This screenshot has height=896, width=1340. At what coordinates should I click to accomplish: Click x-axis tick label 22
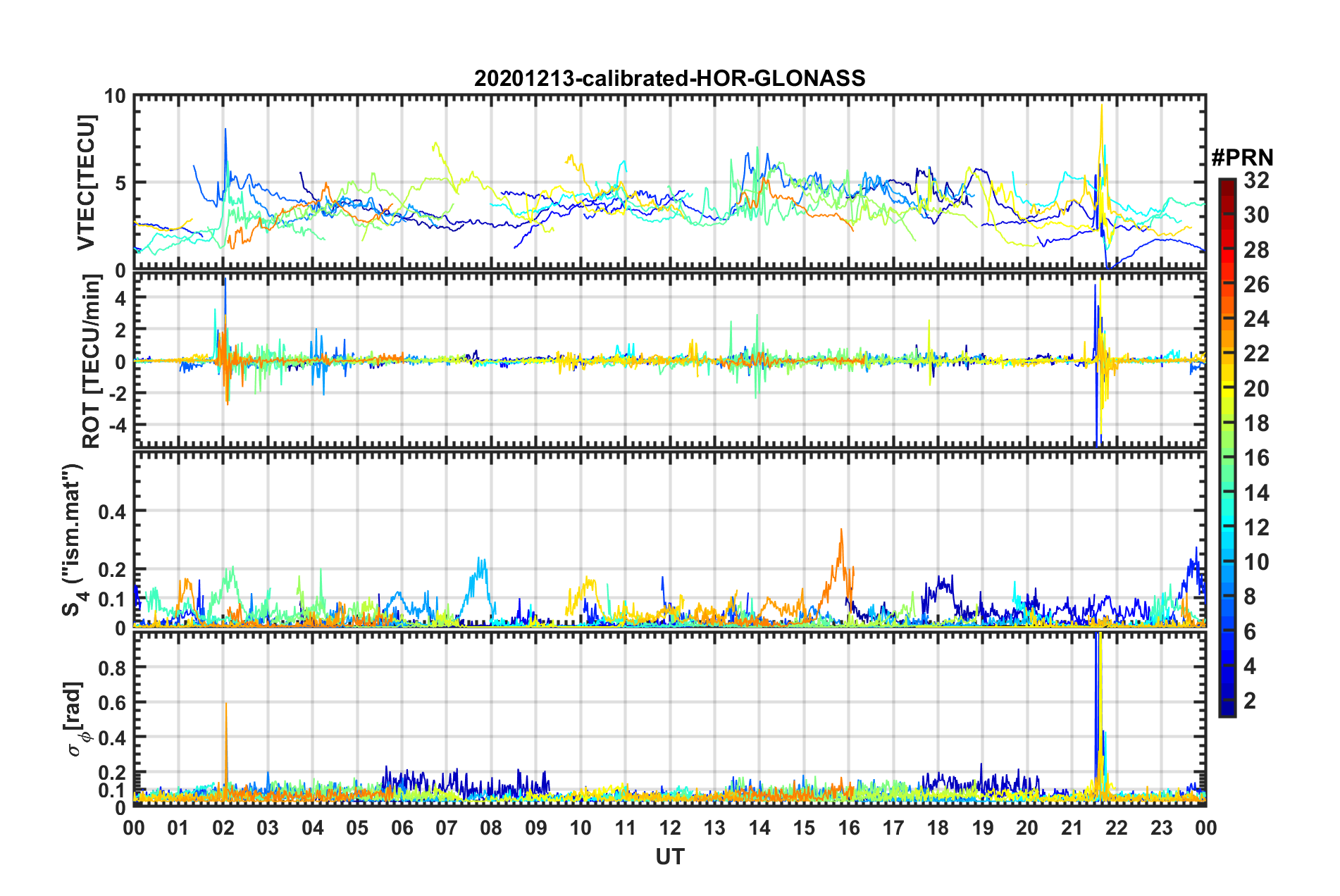click(1117, 828)
